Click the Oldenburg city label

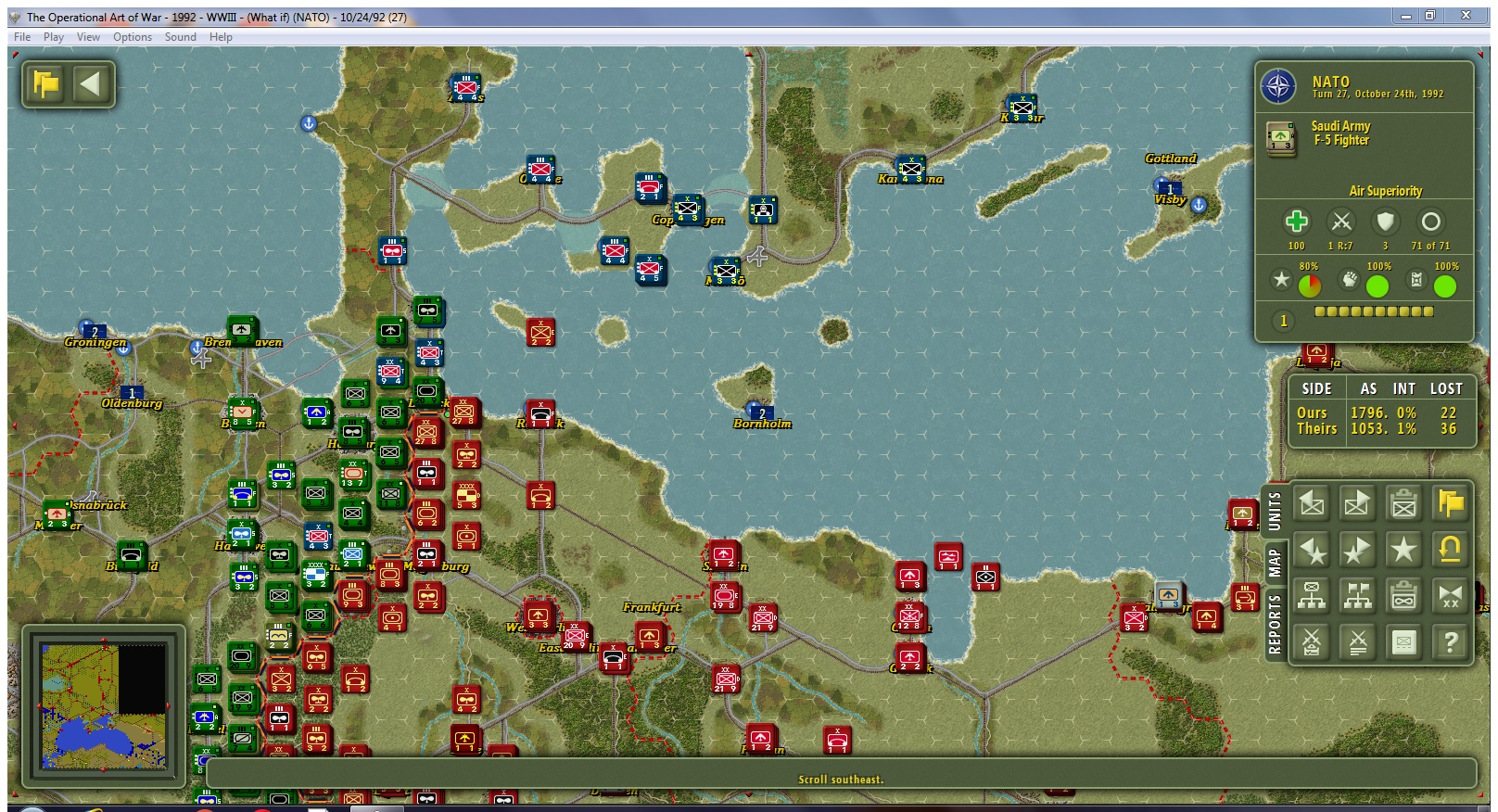pyautogui.click(x=132, y=403)
